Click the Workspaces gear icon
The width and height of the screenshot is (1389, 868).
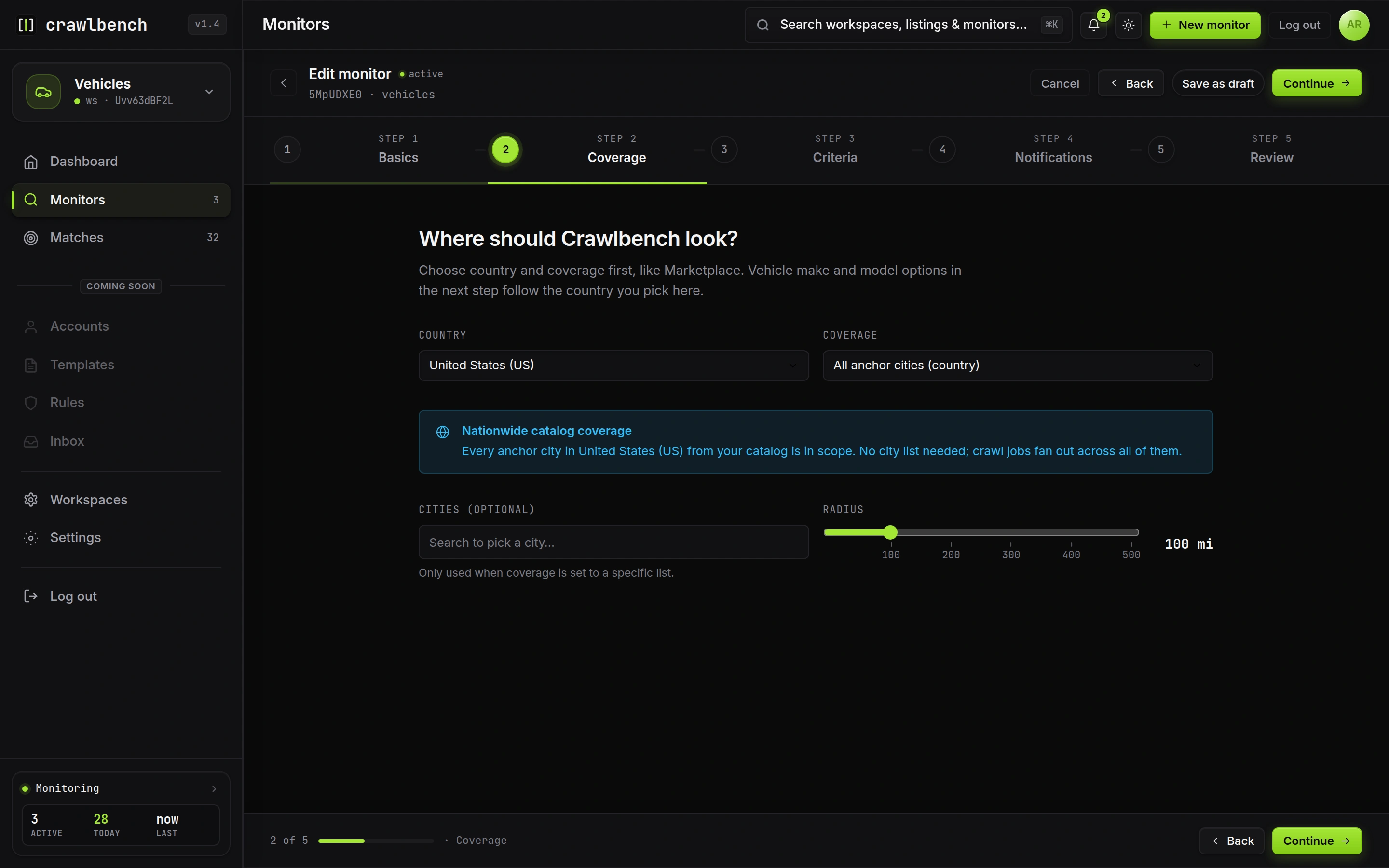(31, 500)
